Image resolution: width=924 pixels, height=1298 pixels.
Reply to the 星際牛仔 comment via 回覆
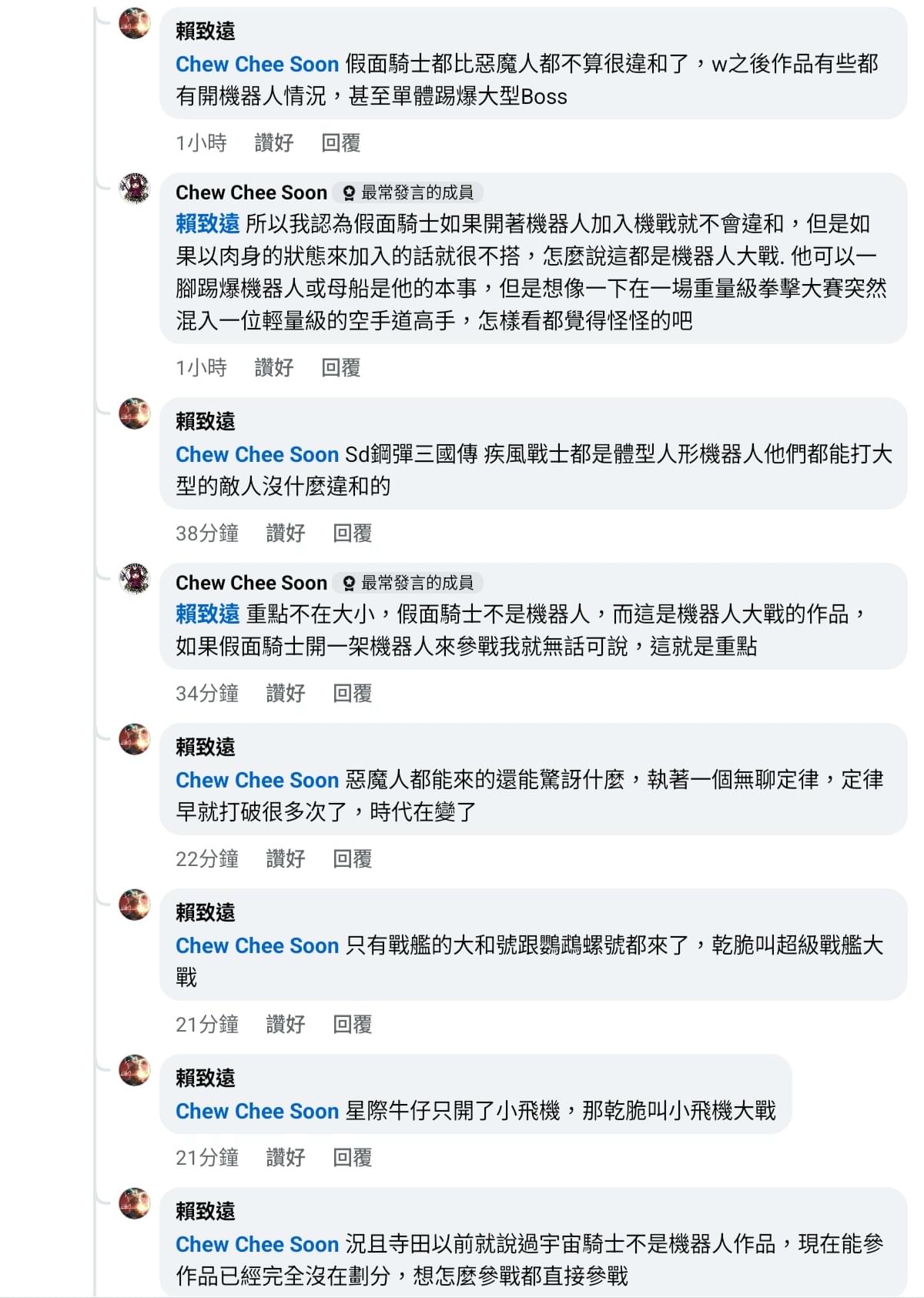tap(353, 1157)
